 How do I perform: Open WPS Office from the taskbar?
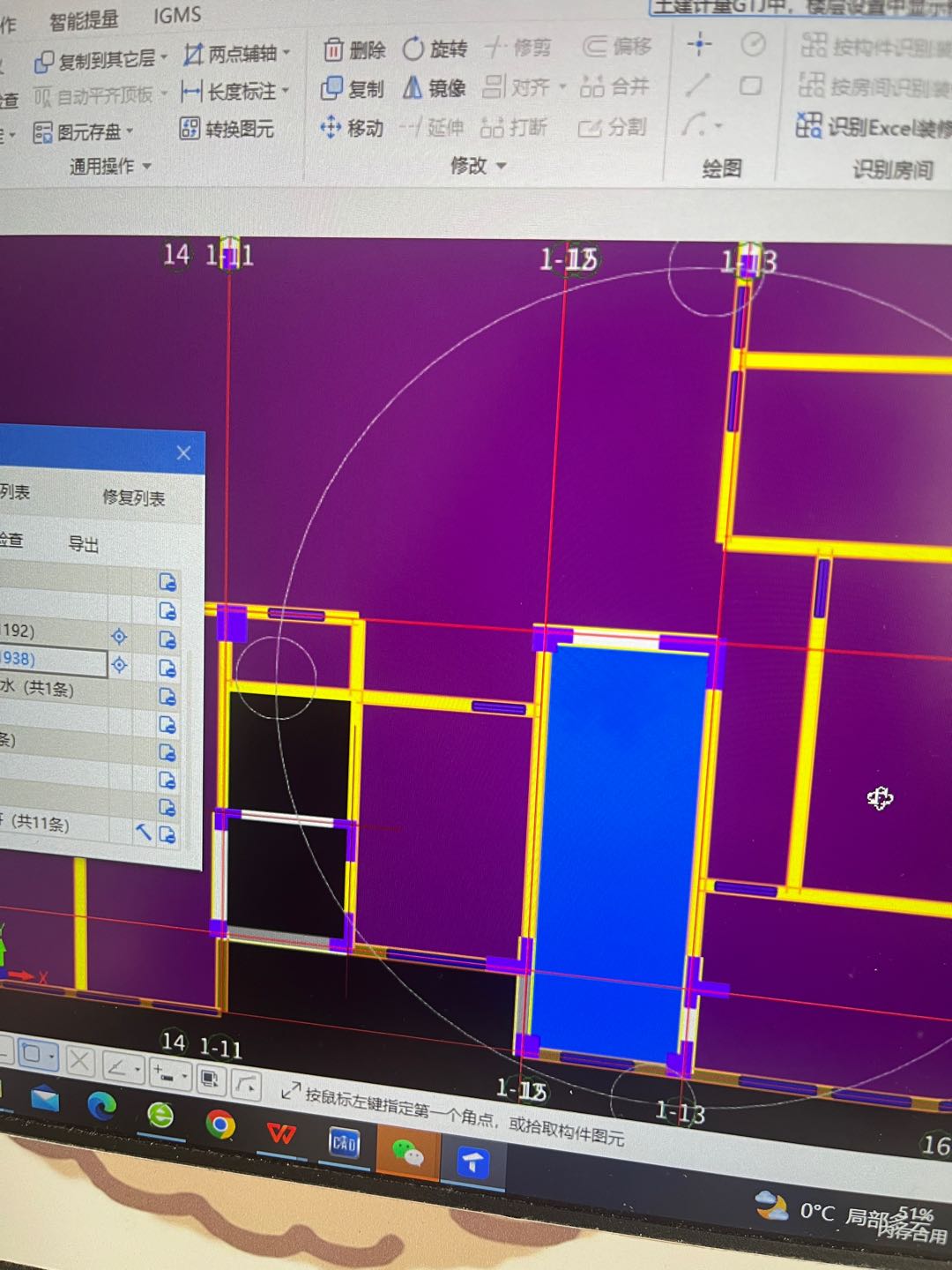coord(280,1133)
